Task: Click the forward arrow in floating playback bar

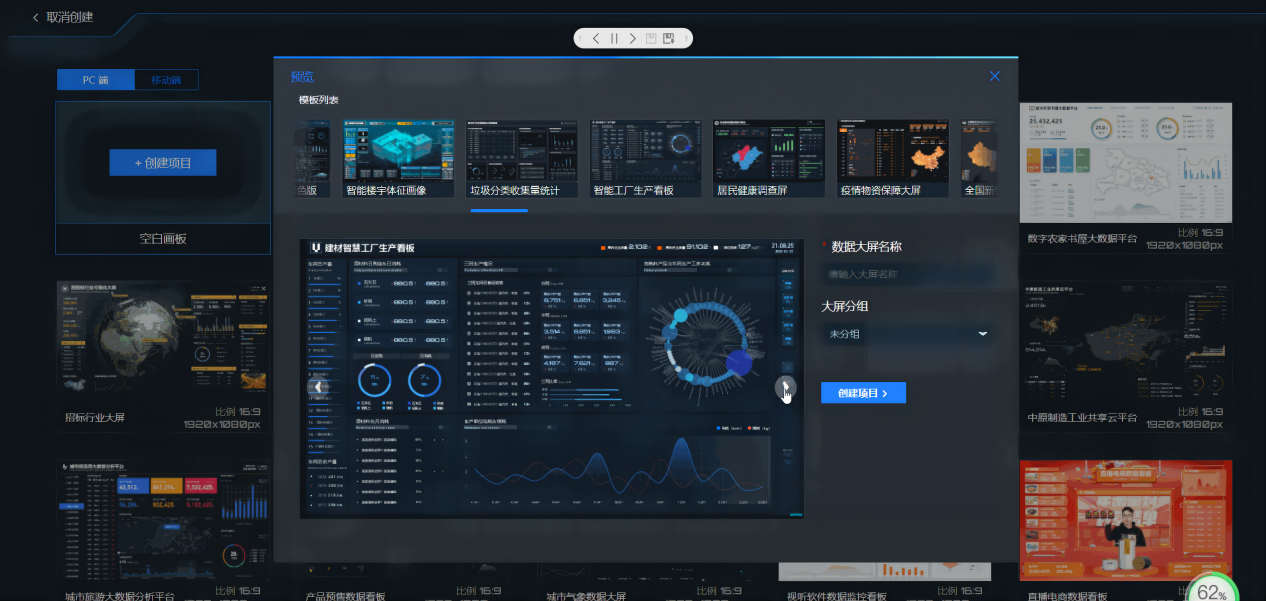Action: coord(632,38)
